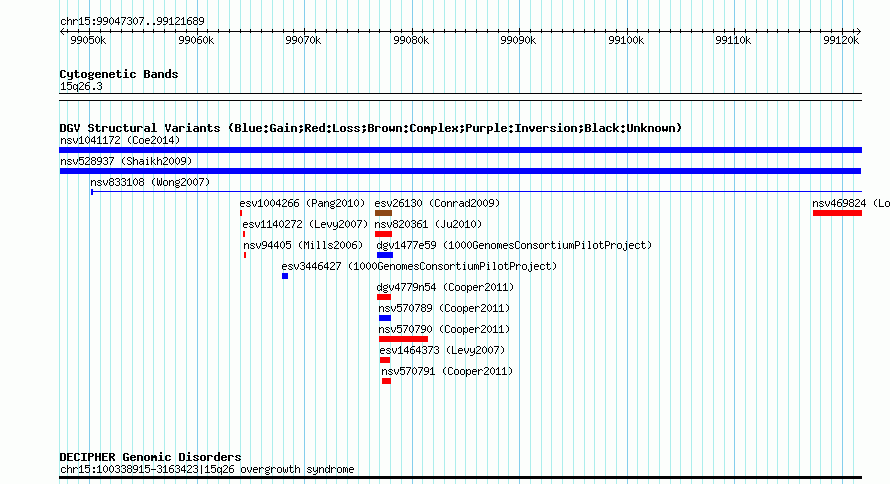Click the DECIPHER overgrowth syndrome black bar
Viewport: 890px width, 484px height.
tap(460, 478)
